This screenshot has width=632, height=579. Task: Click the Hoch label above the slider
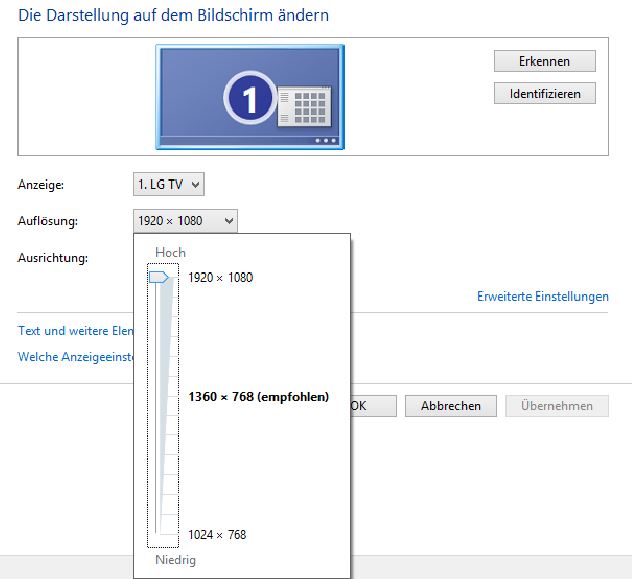170,253
